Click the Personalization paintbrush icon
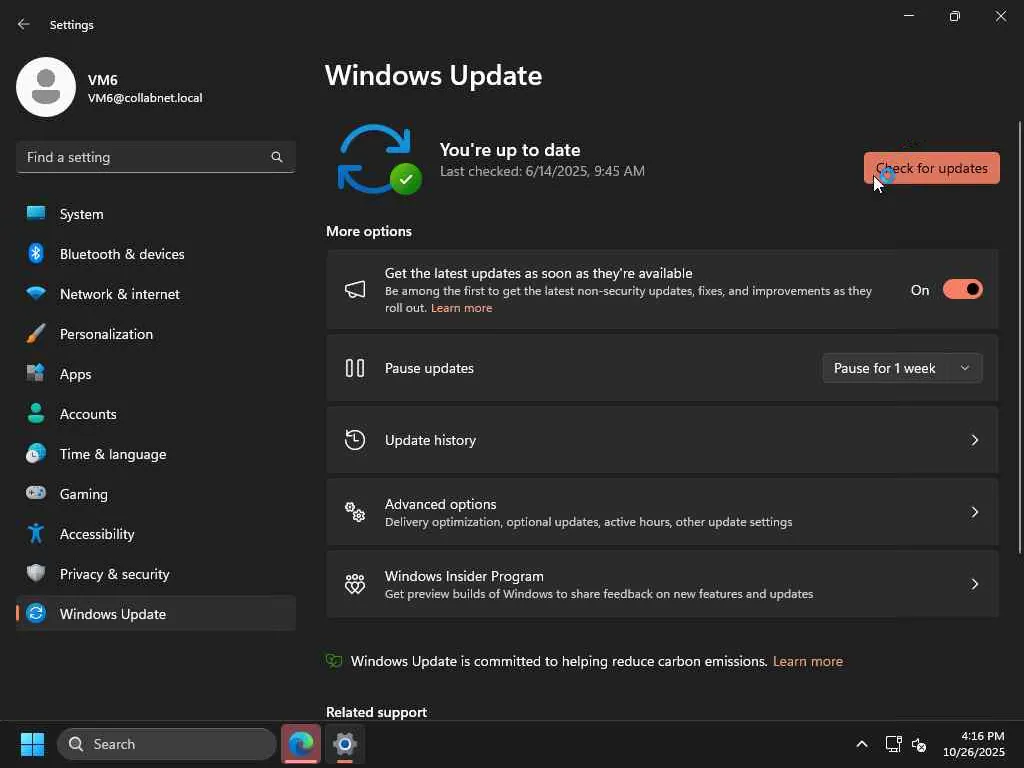The width and height of the screenshot is (1024, 768). (36, 334)
